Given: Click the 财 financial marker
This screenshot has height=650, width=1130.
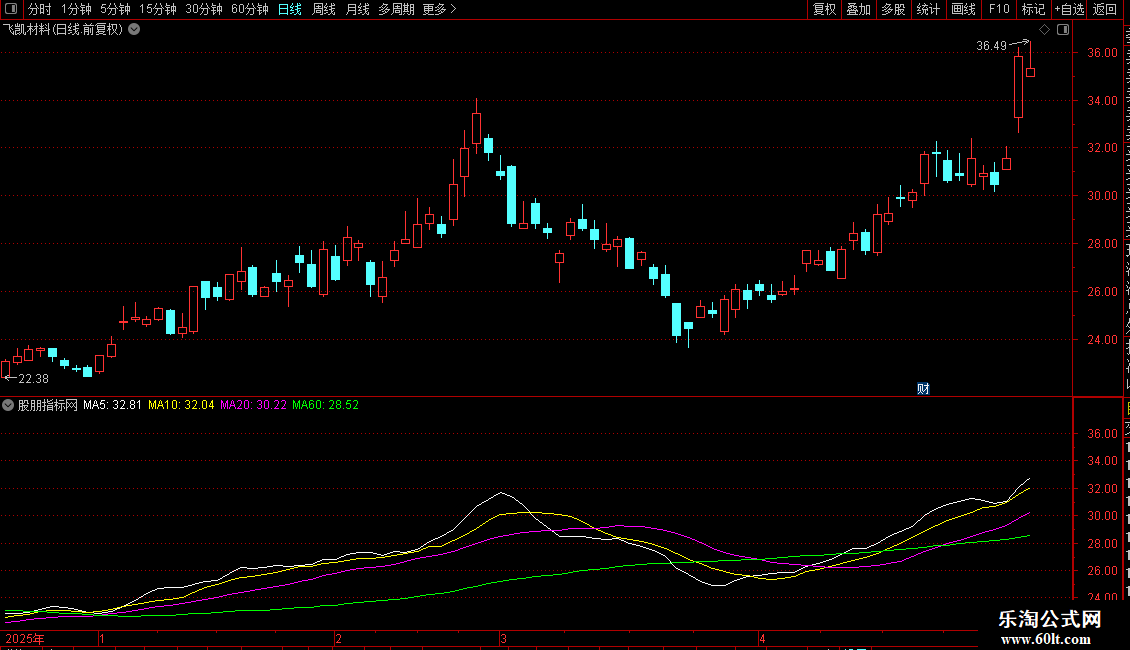Looking at the screenshot, I should tap(923, 388).
